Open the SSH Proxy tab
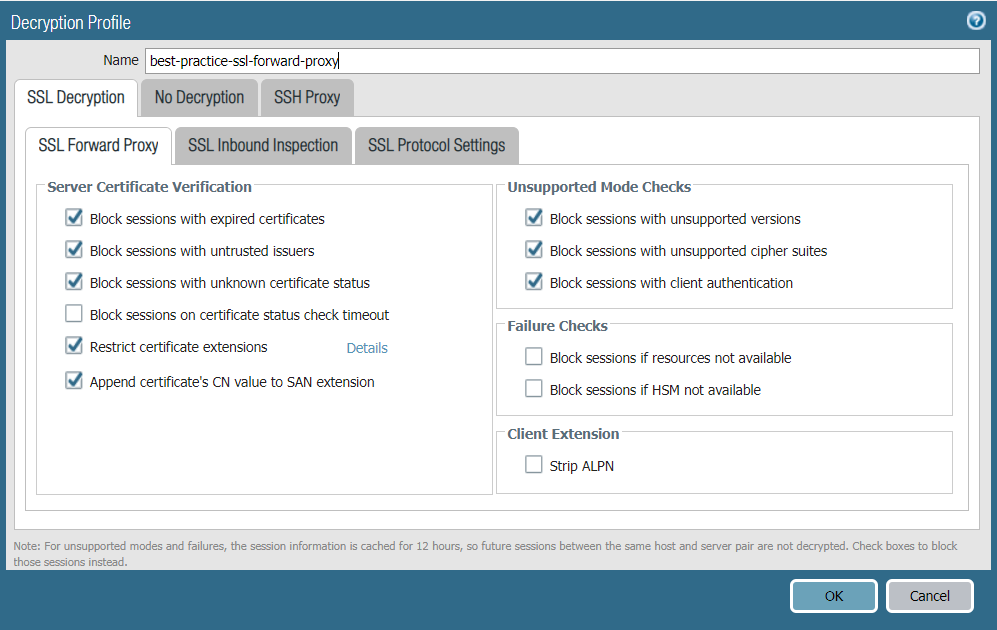The image size is (997, 630). click(307, 97)
